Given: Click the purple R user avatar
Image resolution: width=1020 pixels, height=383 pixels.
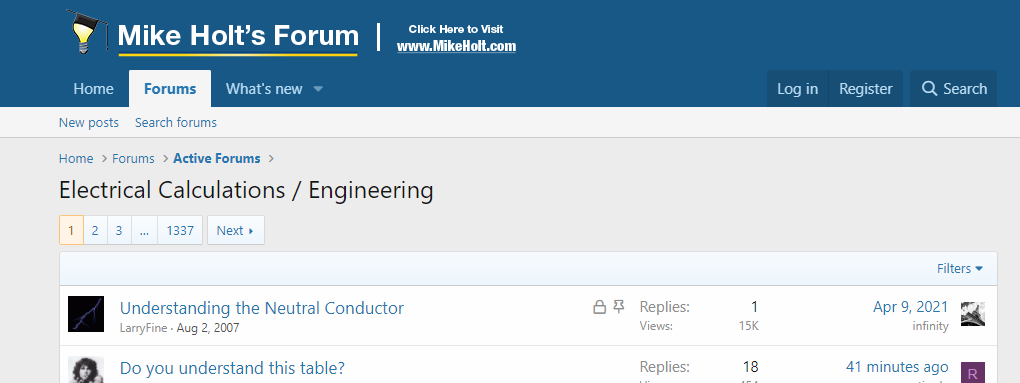Looking at the screenshot, I should point(973,373).
